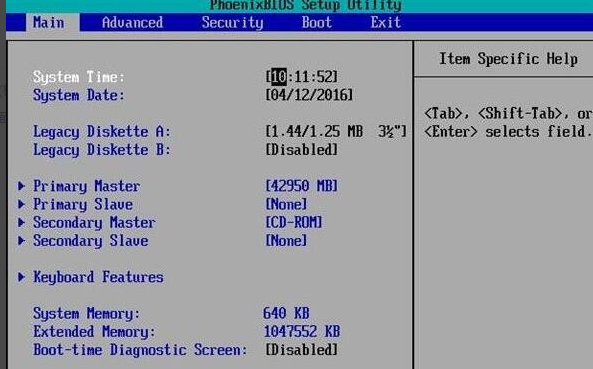593x369 pixels.
Task: Click the System Memory label
Action: [86, 313]
